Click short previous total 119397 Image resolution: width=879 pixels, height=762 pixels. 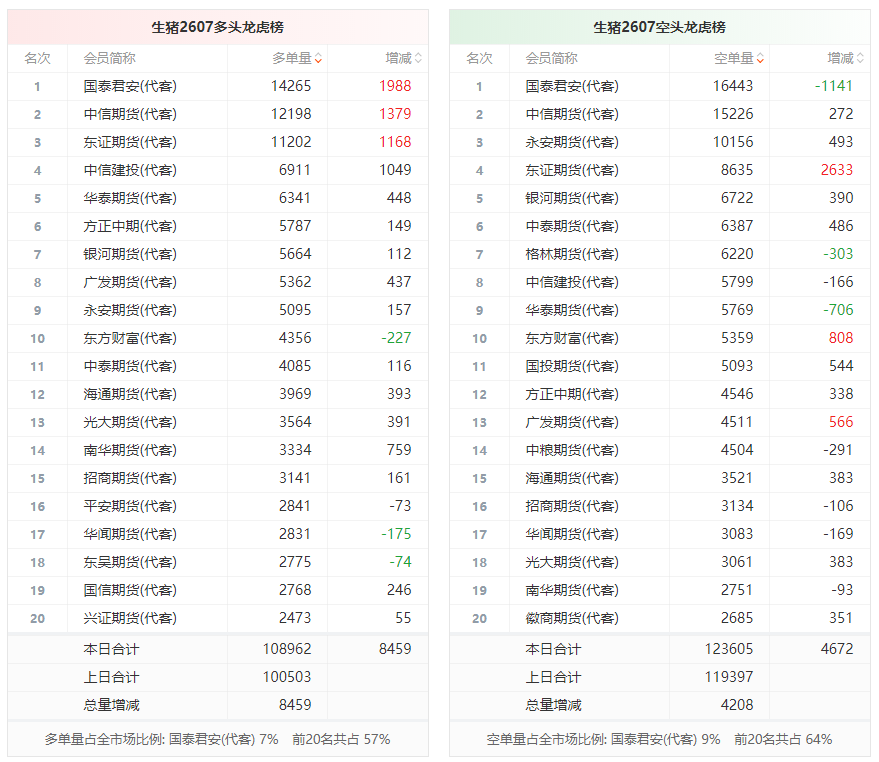click(x=729, y=677)
